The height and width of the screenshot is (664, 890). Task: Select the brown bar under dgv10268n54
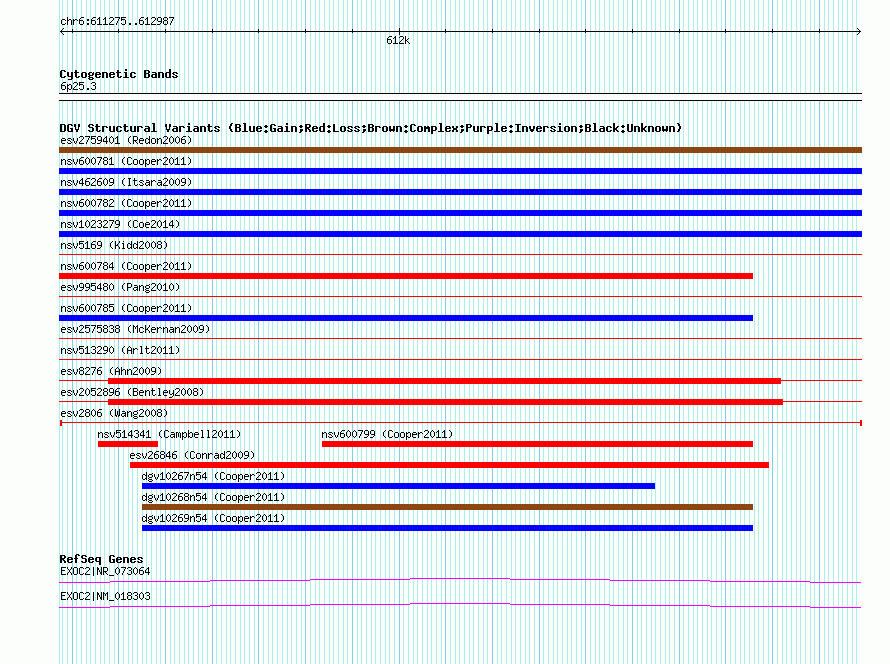(447, 507)
